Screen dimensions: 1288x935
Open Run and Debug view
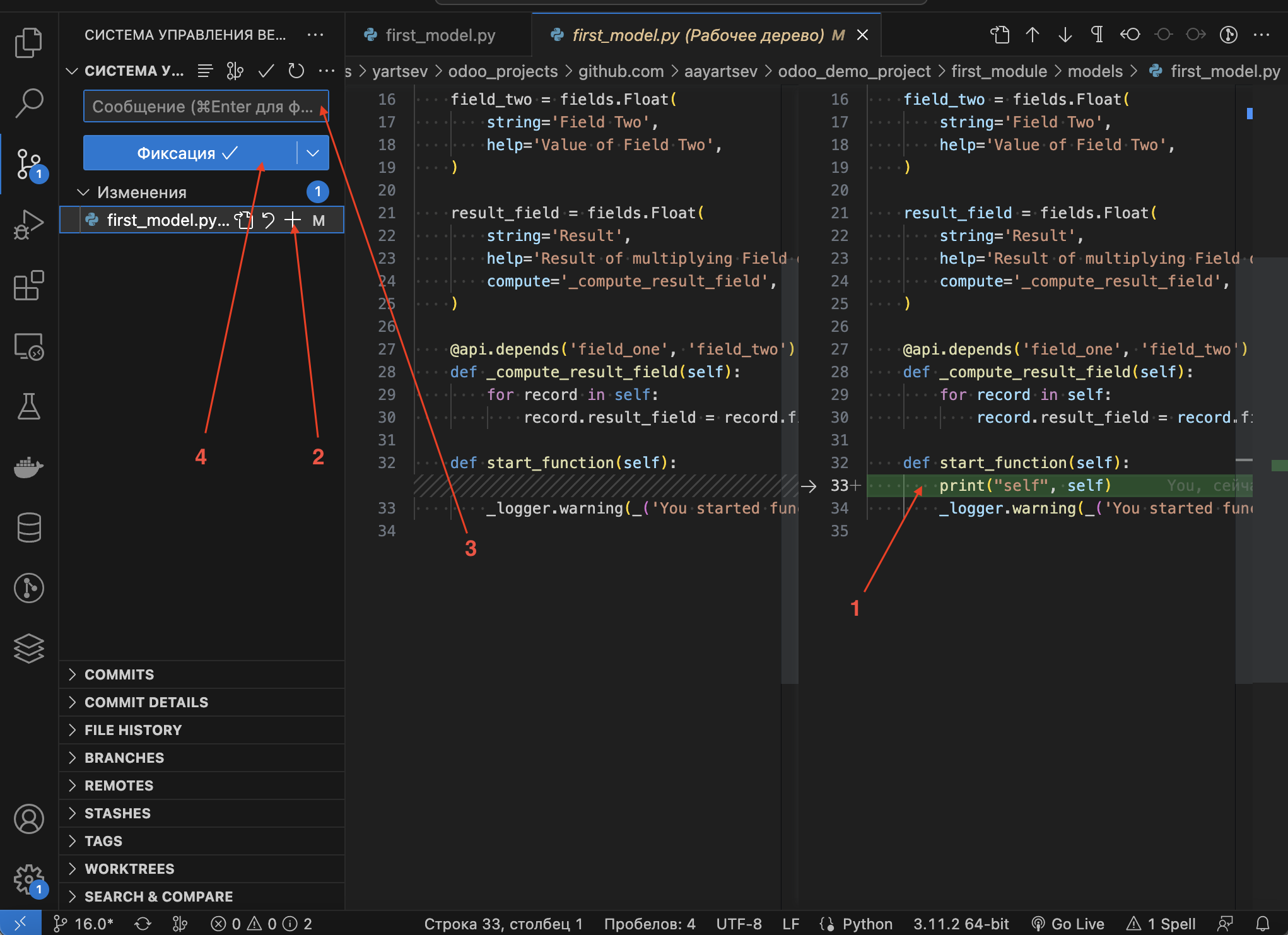[x=28, y=225]
